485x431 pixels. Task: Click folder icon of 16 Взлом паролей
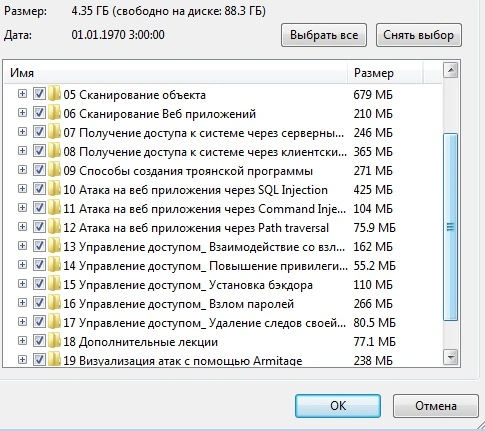(x=54, y=303)
